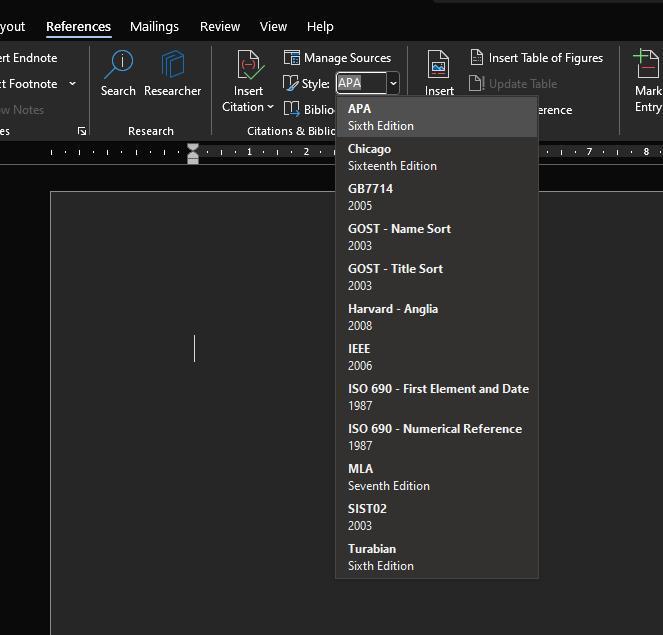
Task: Open the Footnotes dialog launcher
Action: click(82, 131)
